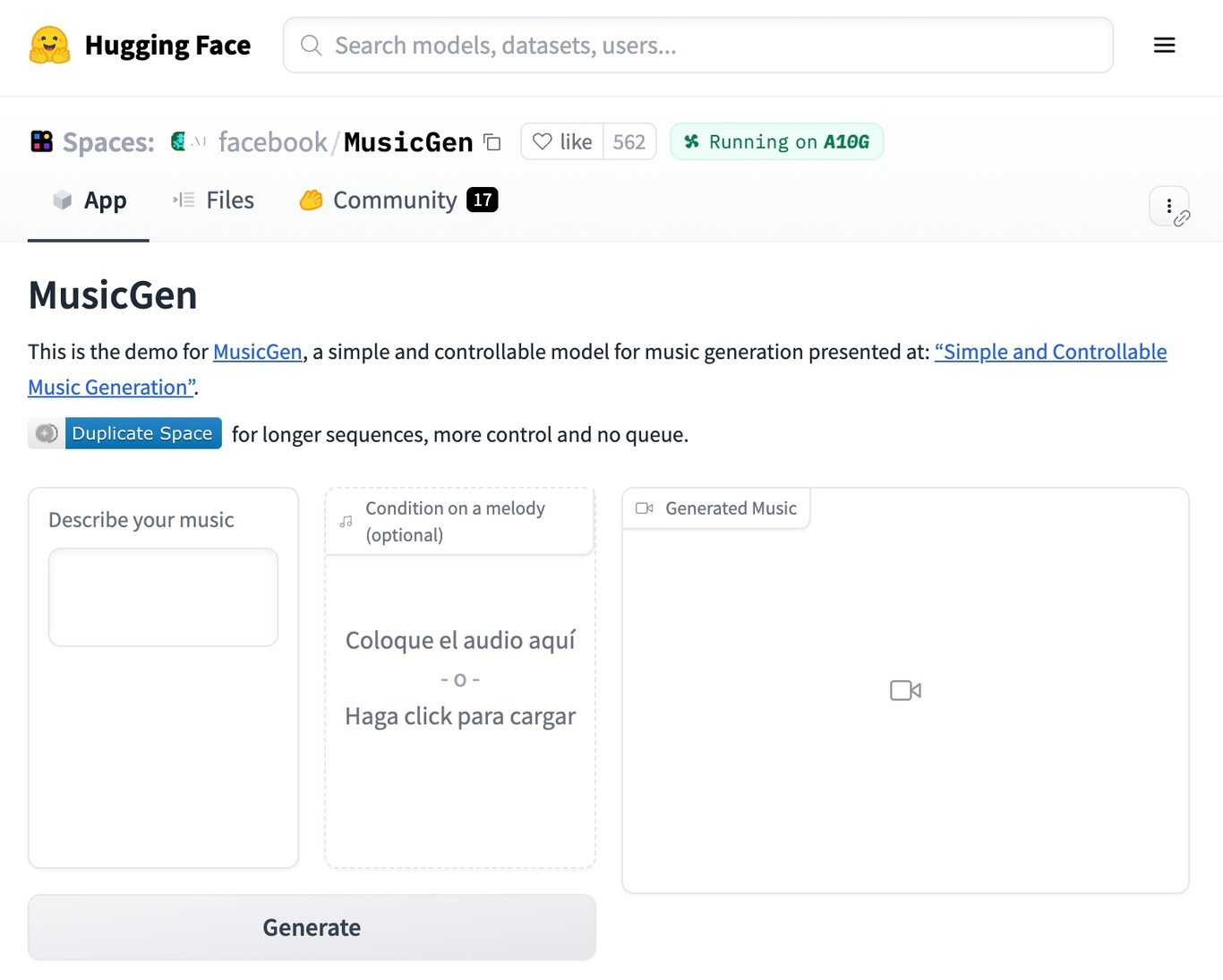Click the audio drop zone to upload
Screen dimensions: 1223x980
(x=460, y=678)
